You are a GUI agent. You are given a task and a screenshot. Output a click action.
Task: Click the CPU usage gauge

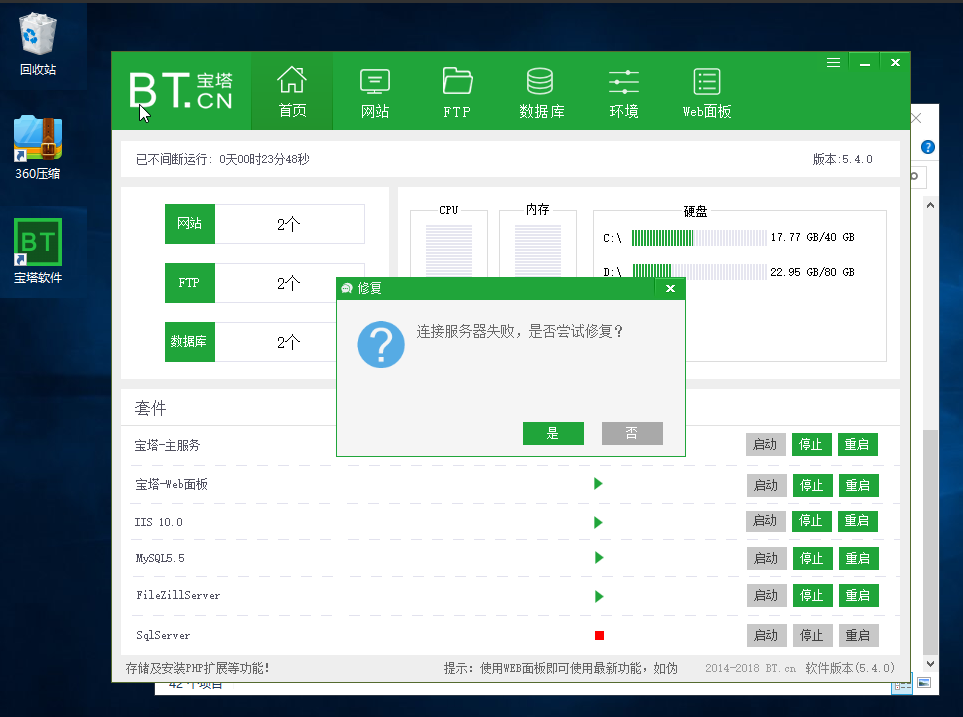449,250
